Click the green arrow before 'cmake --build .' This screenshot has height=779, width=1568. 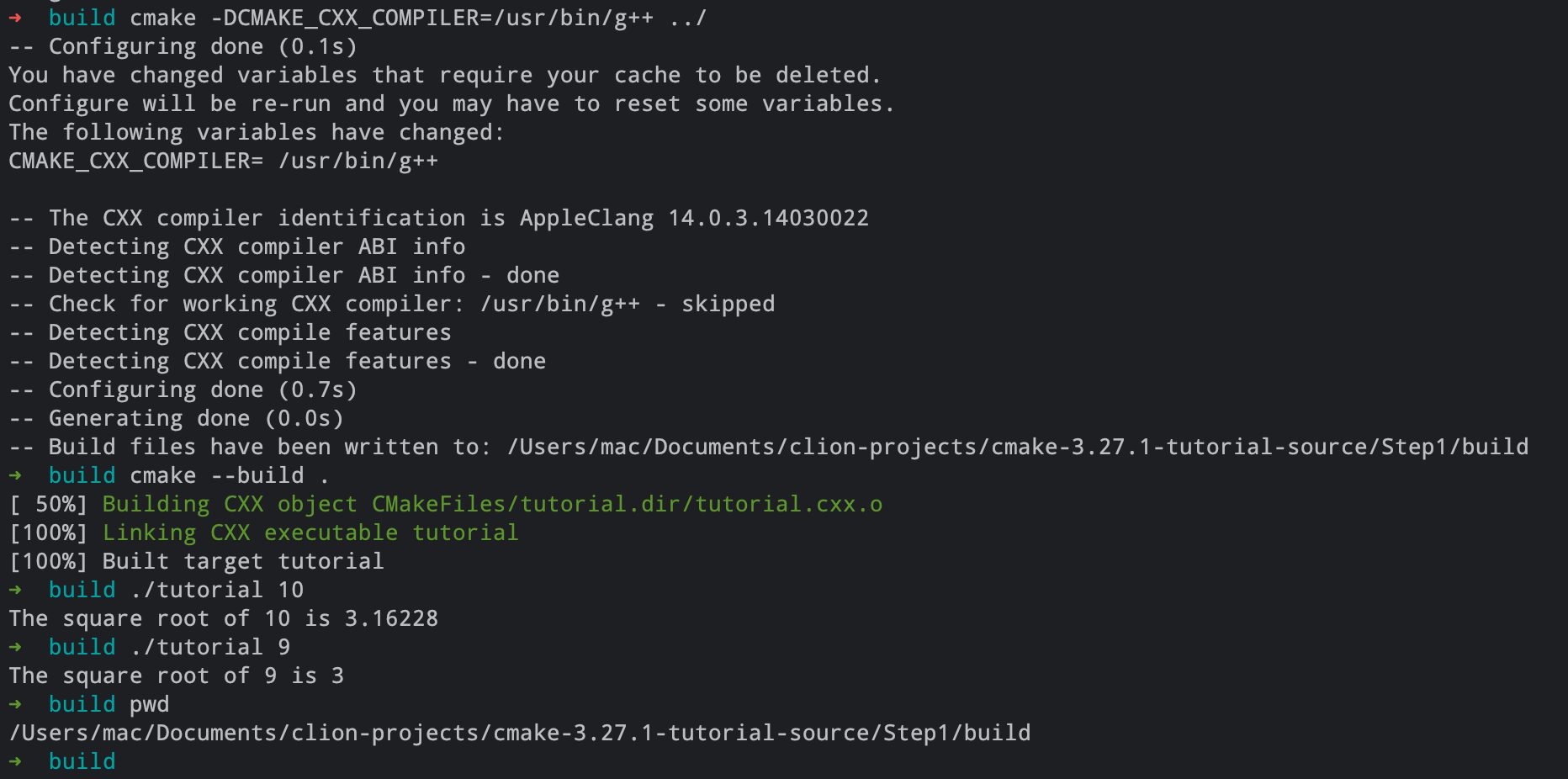[15, 475]
